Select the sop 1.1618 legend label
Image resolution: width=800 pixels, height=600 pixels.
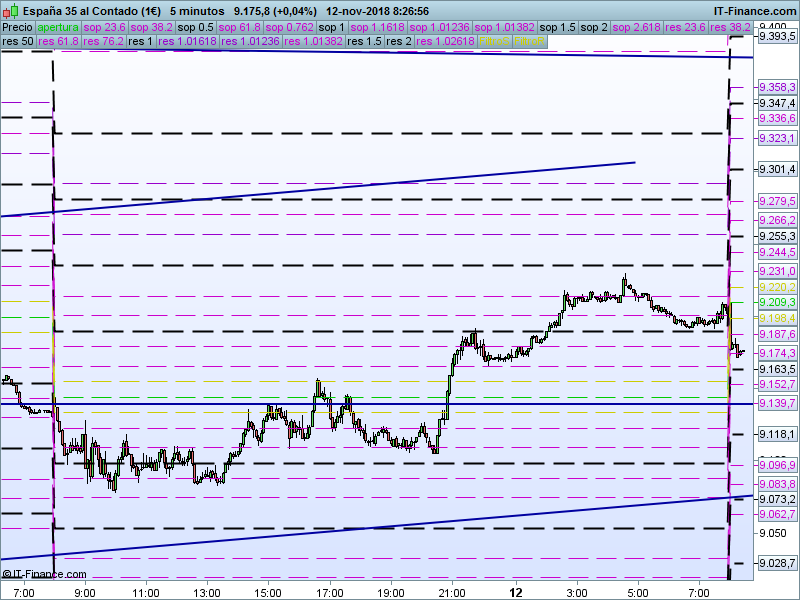378,28
